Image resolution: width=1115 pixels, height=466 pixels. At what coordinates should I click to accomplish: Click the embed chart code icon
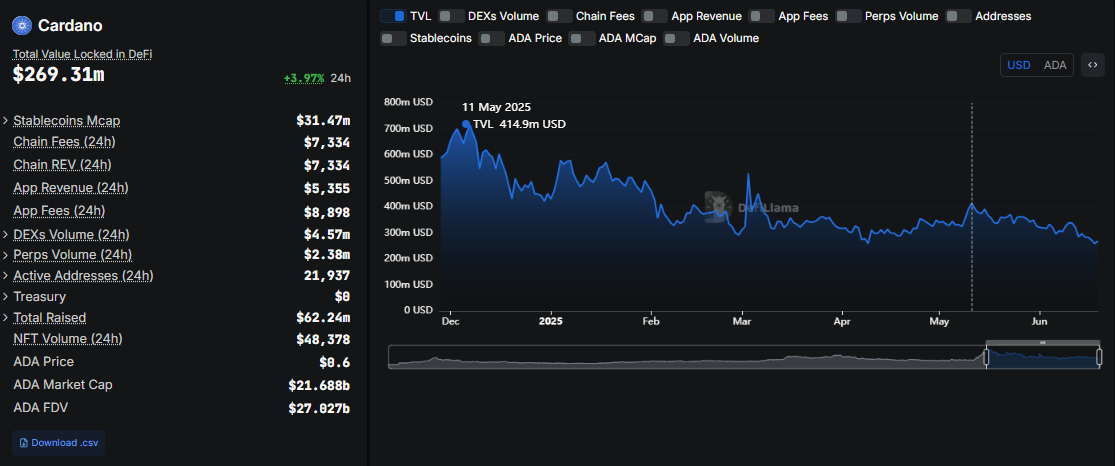pos(1093,65)
